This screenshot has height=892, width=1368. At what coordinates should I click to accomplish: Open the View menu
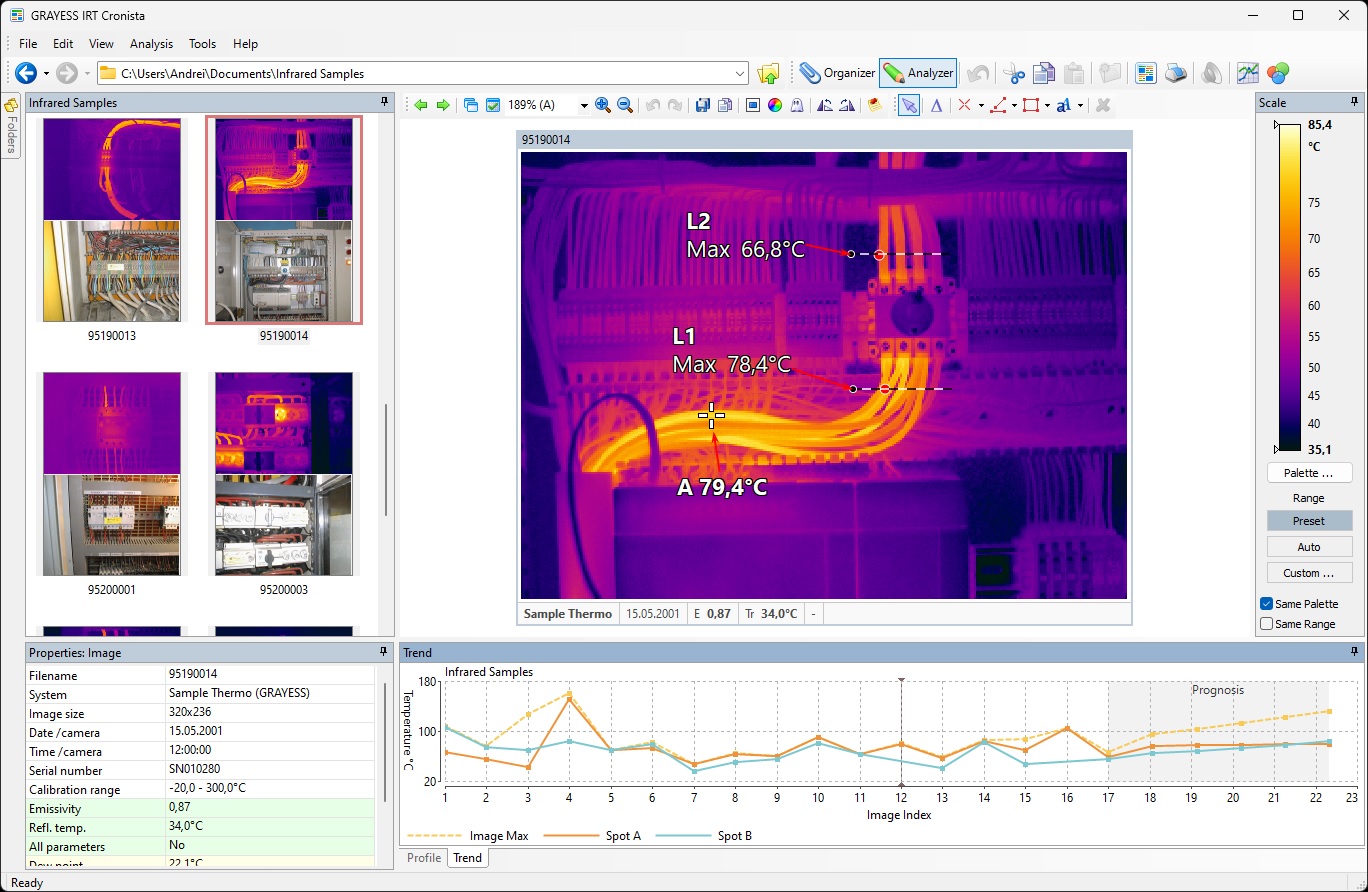tap(101, 44)
